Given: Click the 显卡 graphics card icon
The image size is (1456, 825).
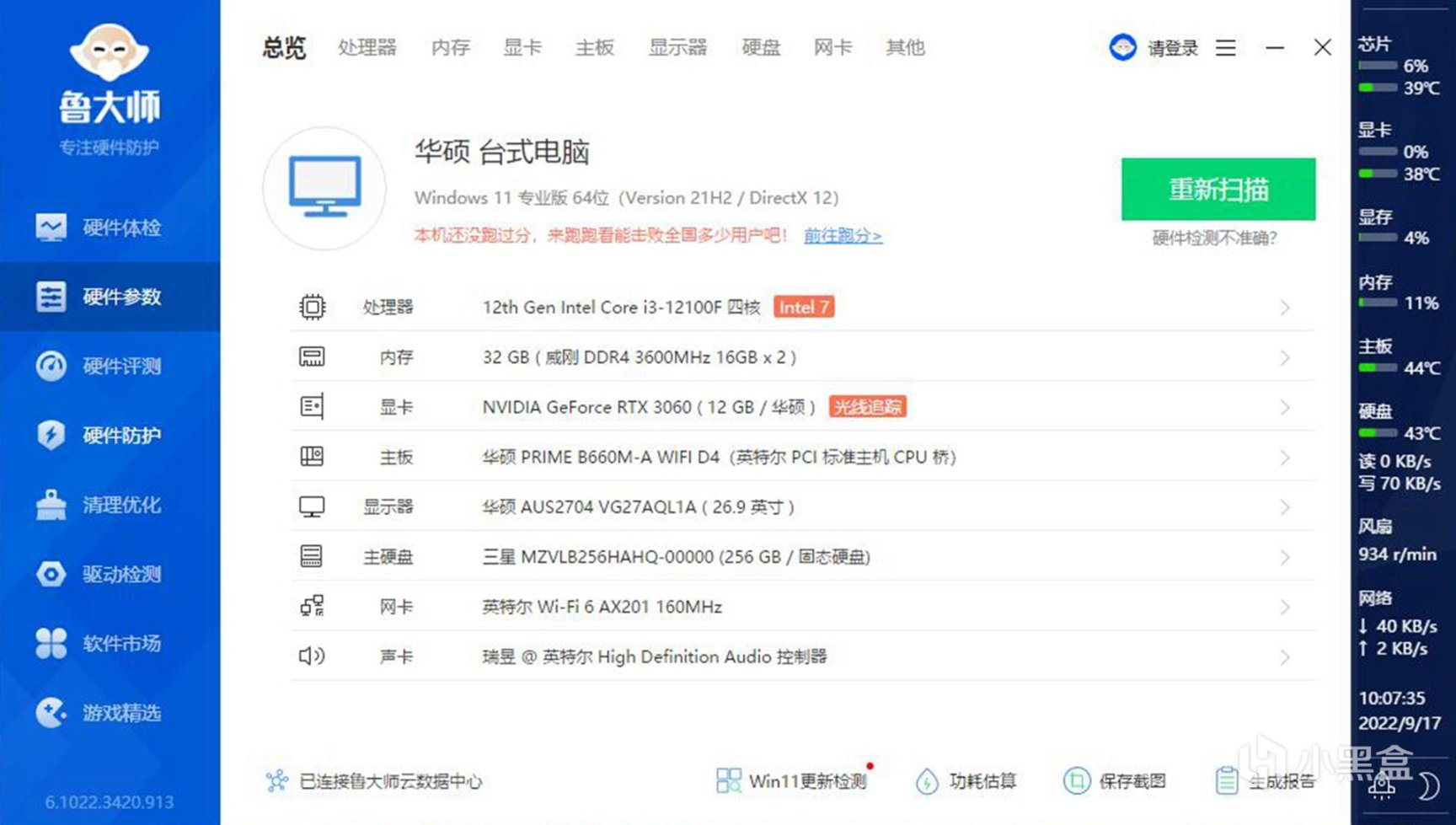Looking at the screenshot, I should point(312,407).
